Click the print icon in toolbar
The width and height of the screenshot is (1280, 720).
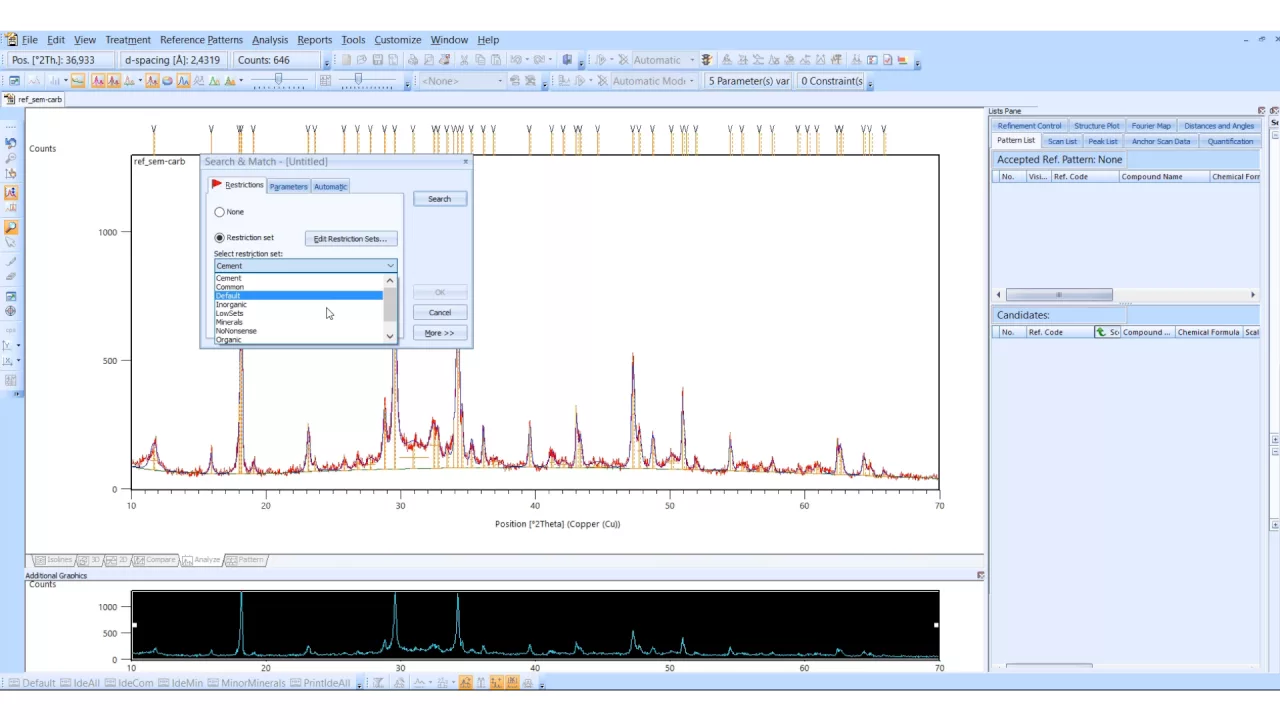pyautogui.click(x=412, y=60)
